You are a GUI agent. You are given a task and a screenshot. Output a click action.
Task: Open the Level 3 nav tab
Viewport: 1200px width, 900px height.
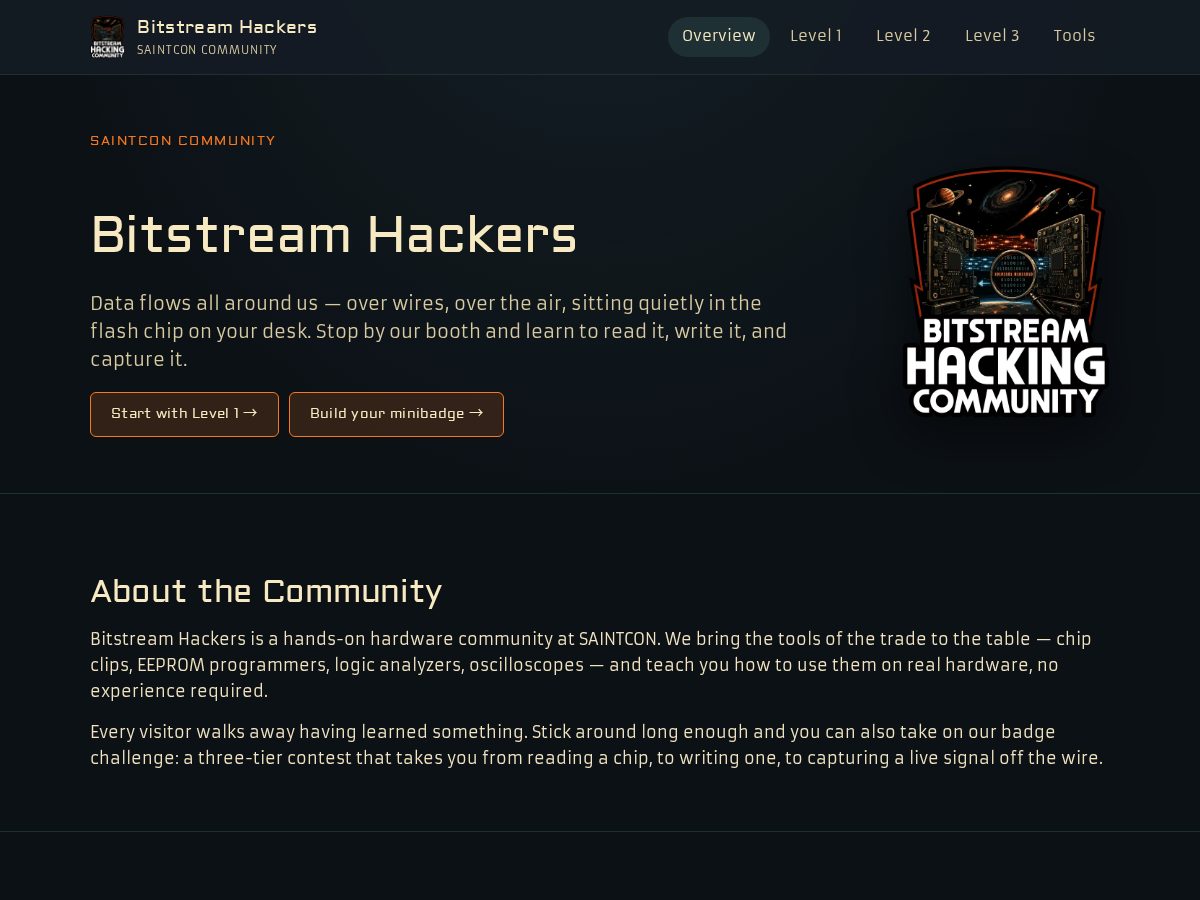[992, 37]
